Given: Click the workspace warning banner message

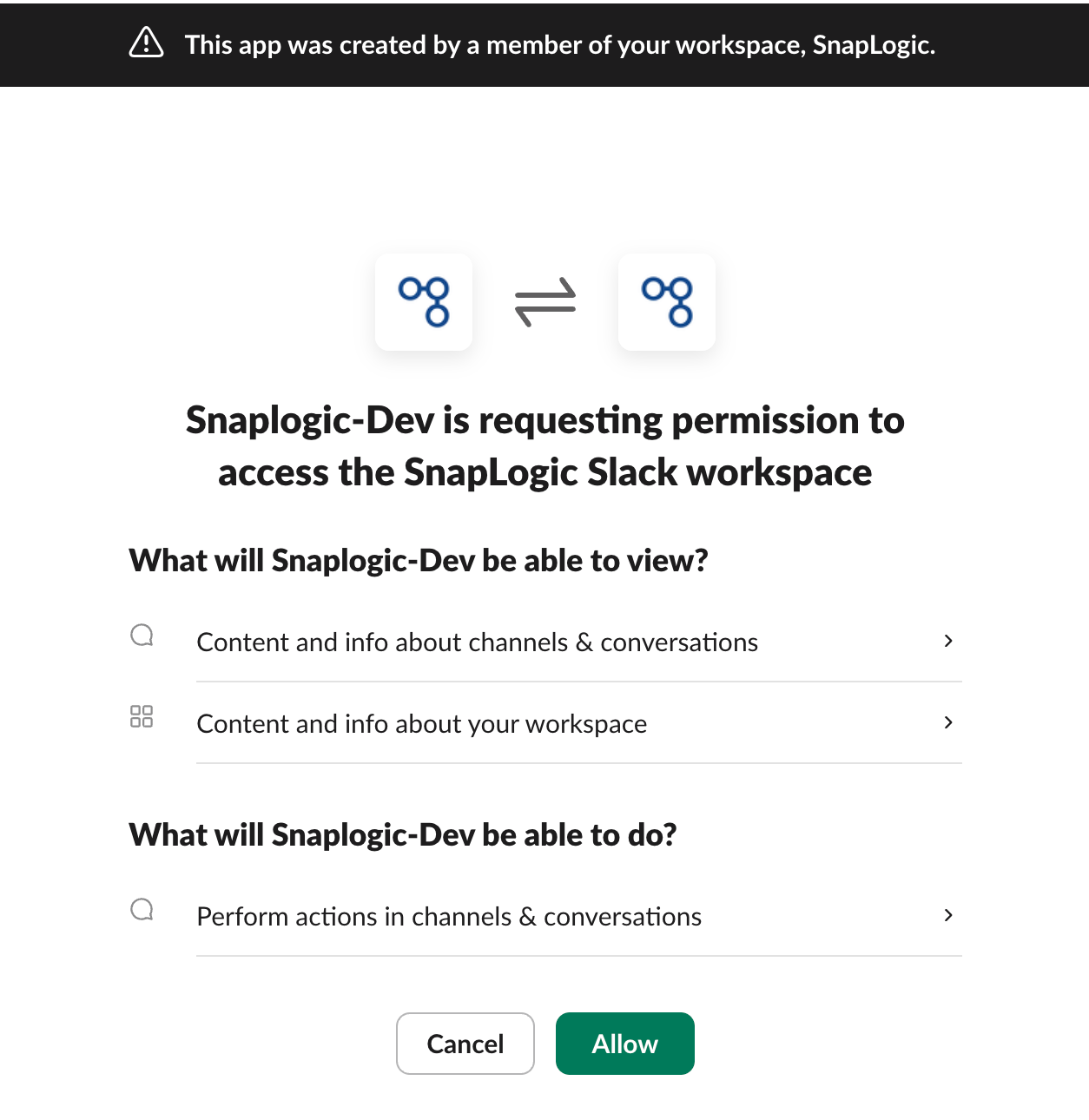Looking at the screenshot, I should [559, 44].
